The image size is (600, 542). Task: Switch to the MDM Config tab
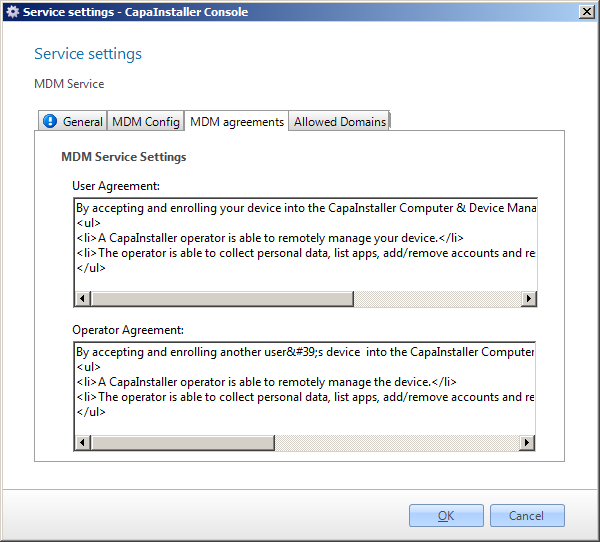[x=146, y=121]
